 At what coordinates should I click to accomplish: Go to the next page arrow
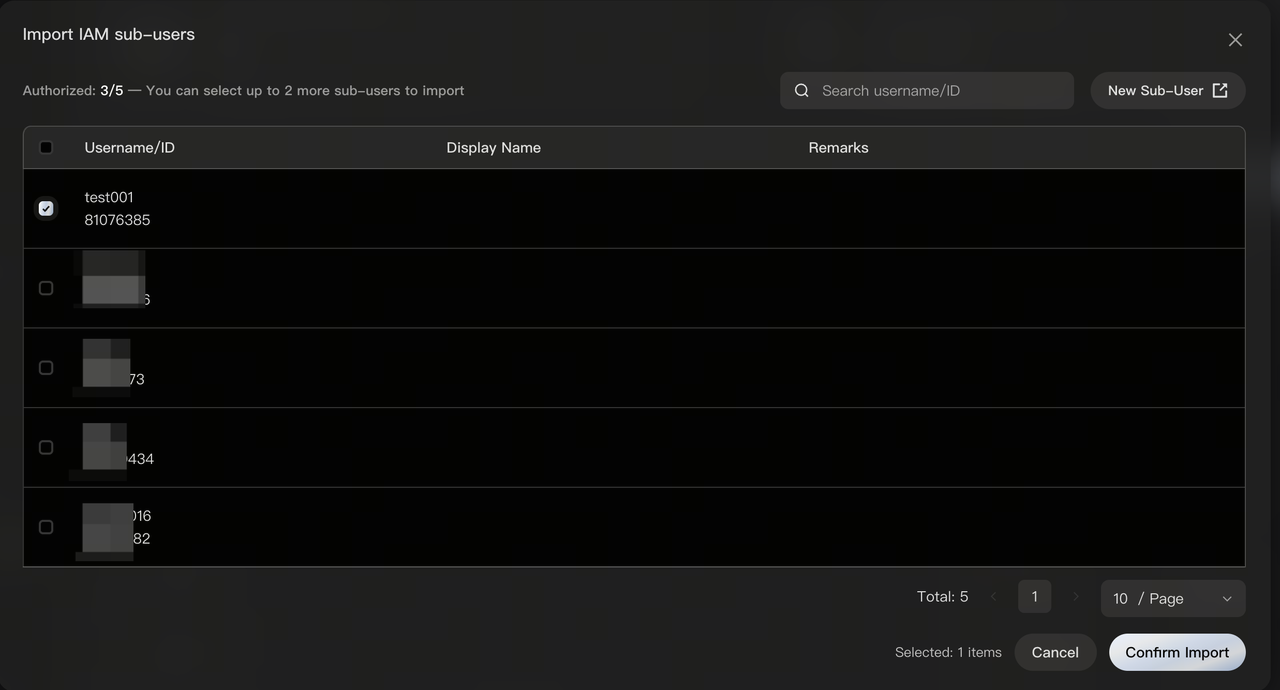(x=1076, y=596)
